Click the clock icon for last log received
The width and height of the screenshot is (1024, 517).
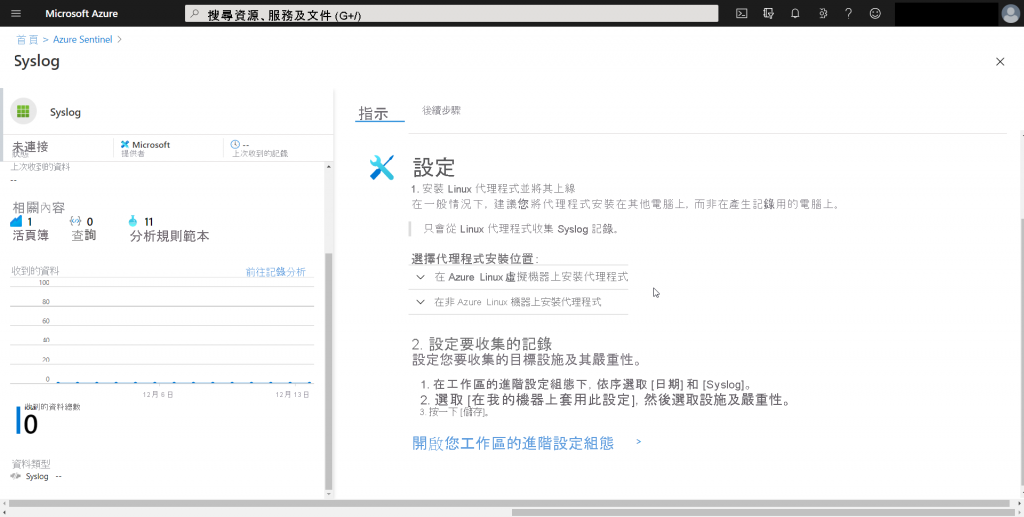tap(236, 144)
